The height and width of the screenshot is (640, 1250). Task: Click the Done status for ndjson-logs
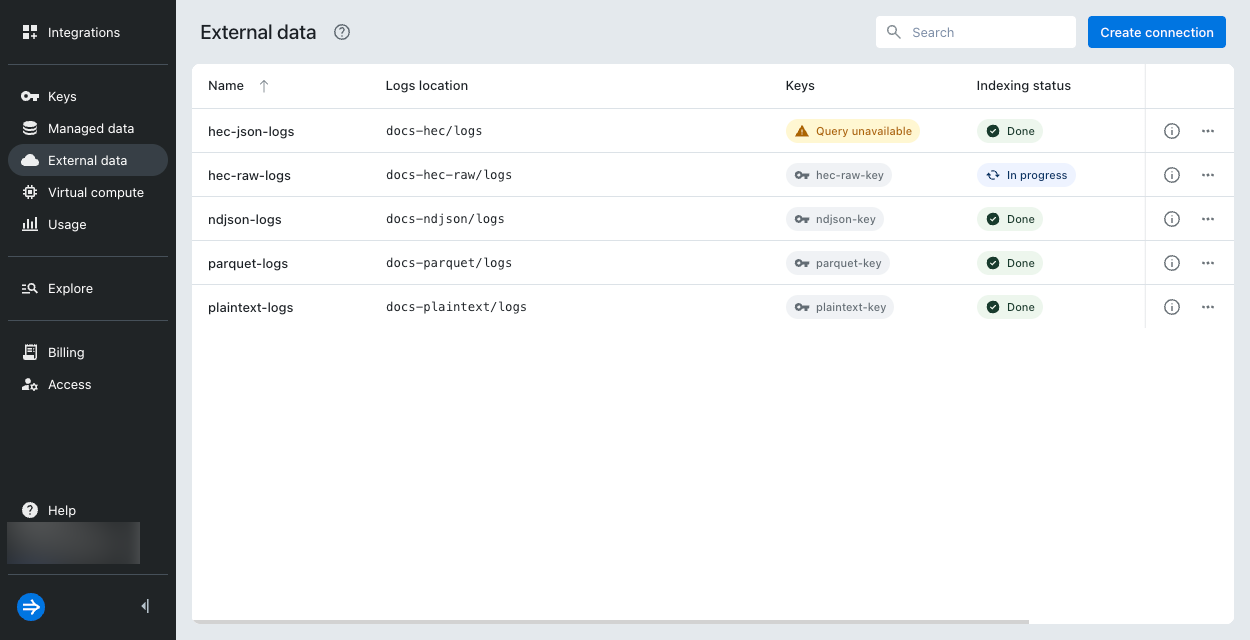[x=1010, y=219]
